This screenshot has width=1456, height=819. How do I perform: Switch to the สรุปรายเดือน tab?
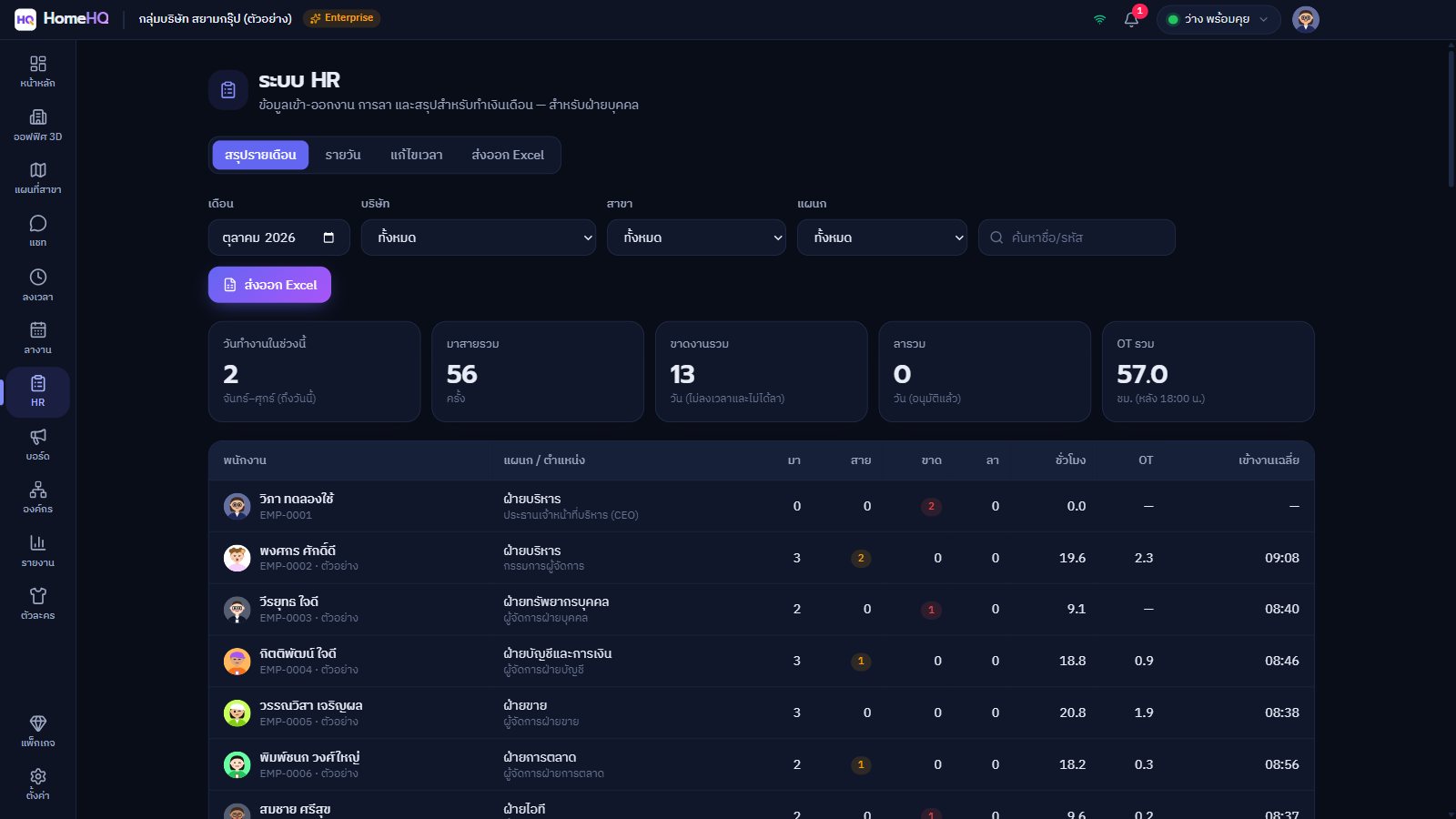pos(260,155)
